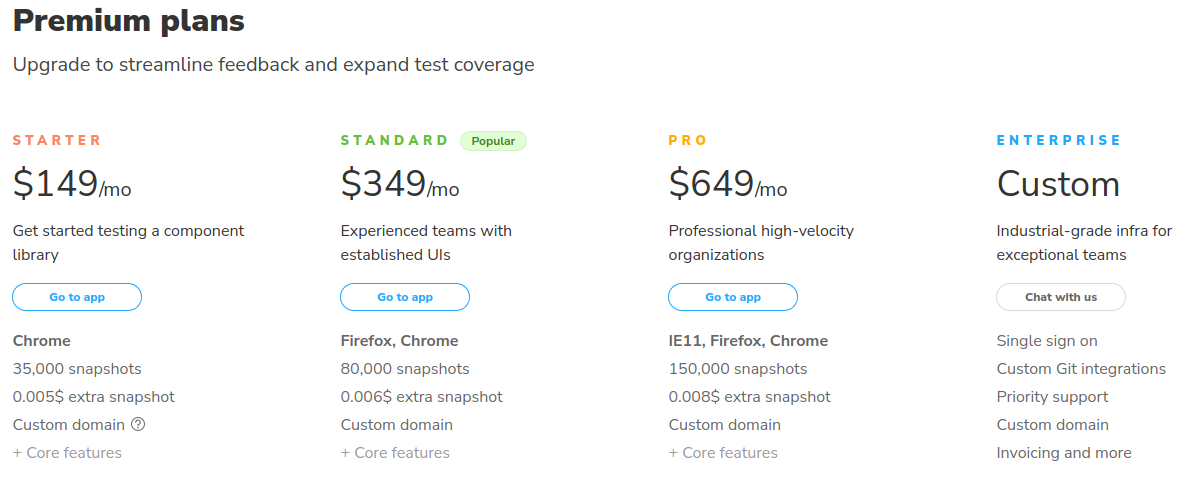
Task: Click the Popular badge on Standard
Action: [x=493, y=141]
